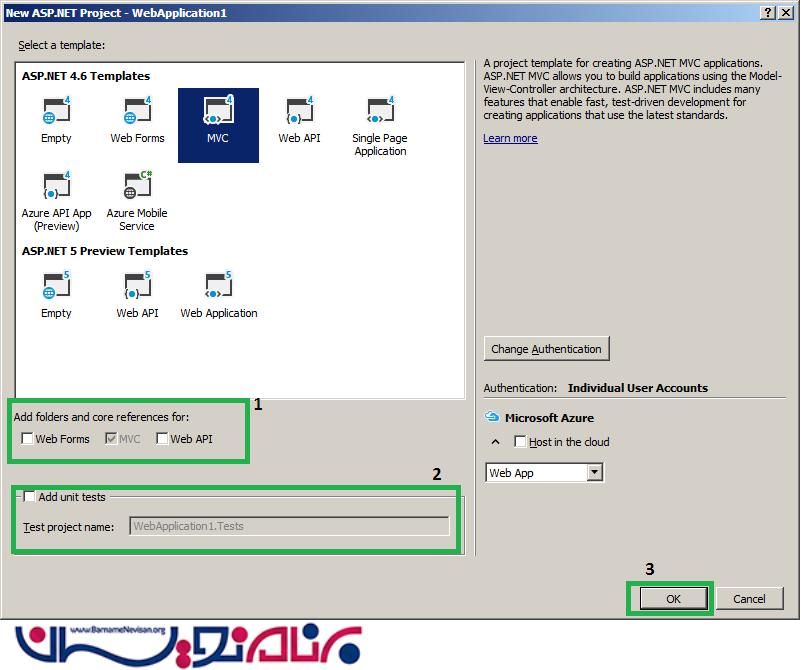Close the New ASP.NET Project dialog
This screenshot has width=801, height=670.
tap(786, 13)
